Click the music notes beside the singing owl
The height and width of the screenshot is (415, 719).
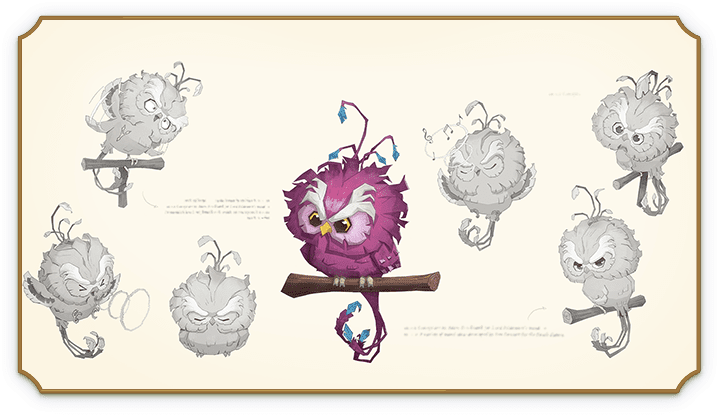click(x=434, y=141)
